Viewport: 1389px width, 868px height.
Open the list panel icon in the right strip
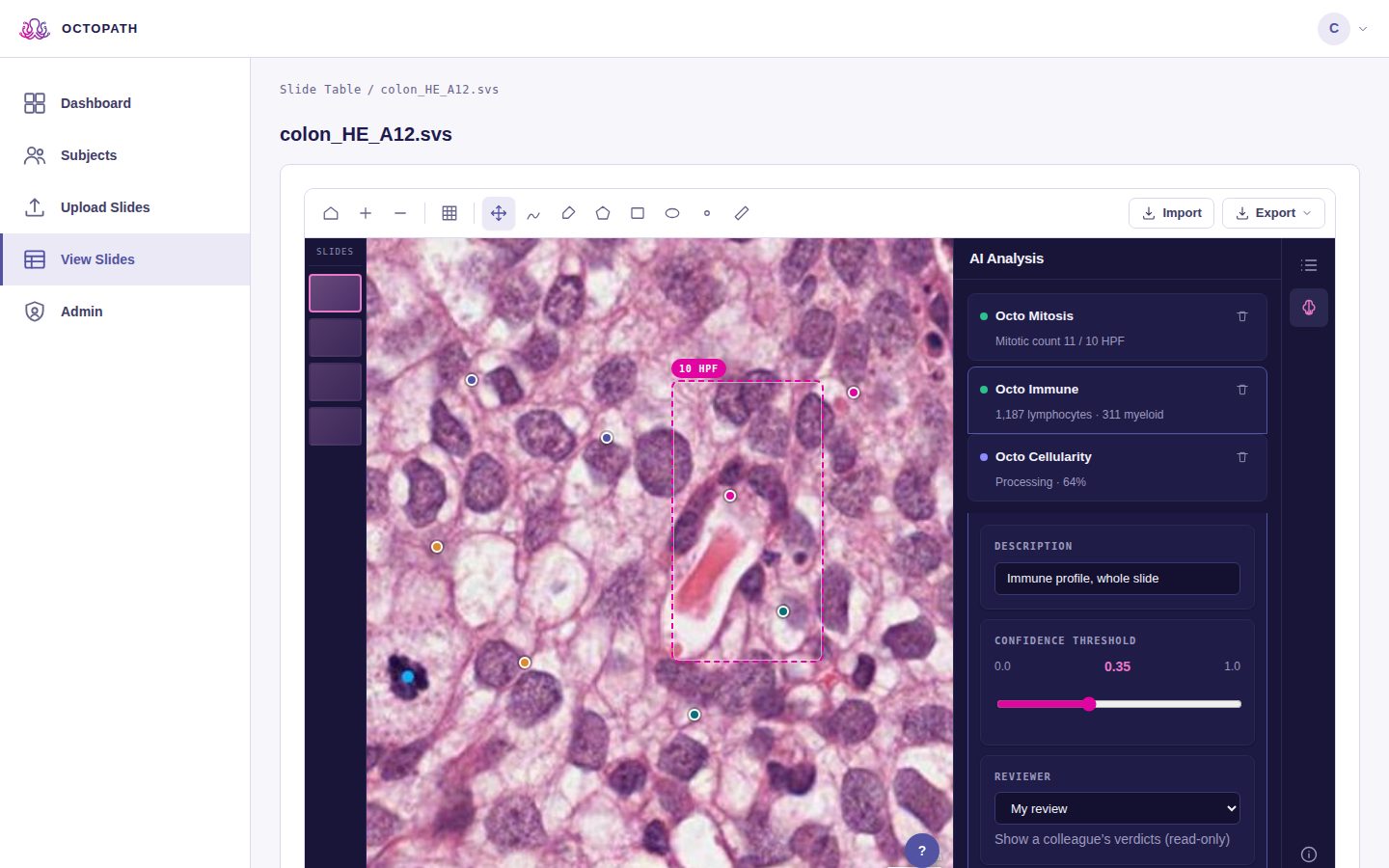point(1309,265)
